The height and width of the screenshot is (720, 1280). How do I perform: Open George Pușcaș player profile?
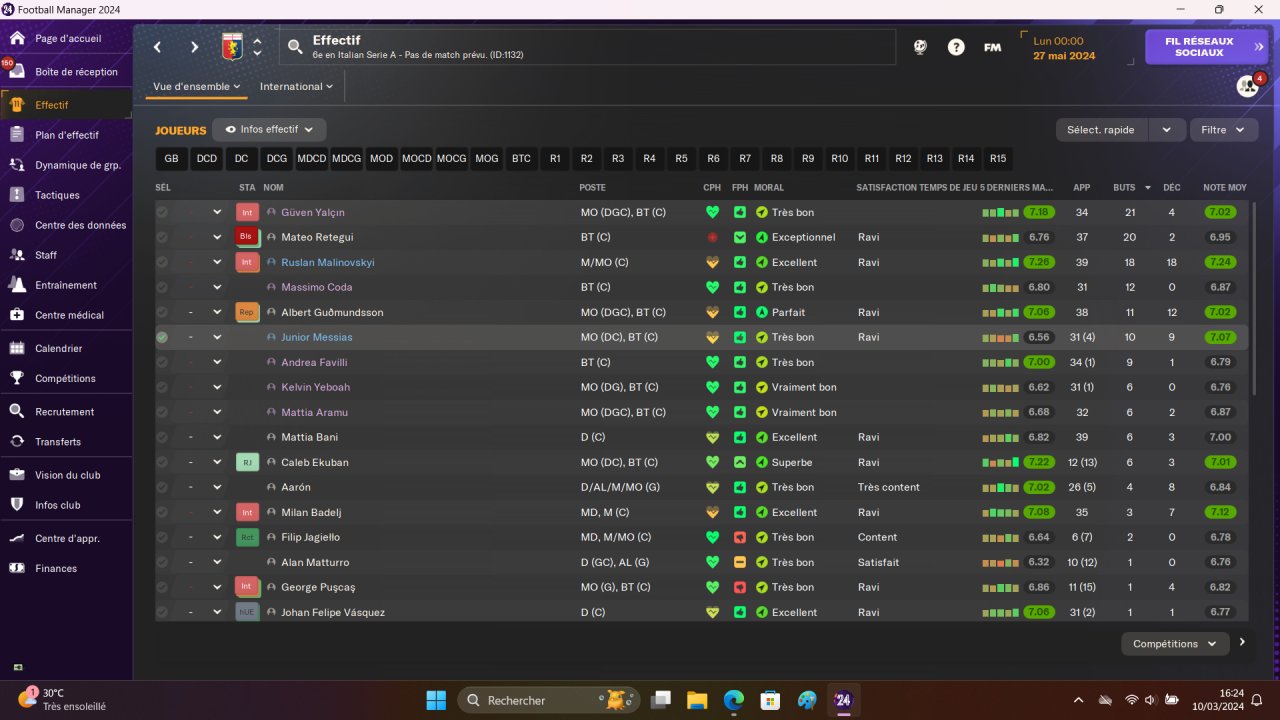point(318,587)
